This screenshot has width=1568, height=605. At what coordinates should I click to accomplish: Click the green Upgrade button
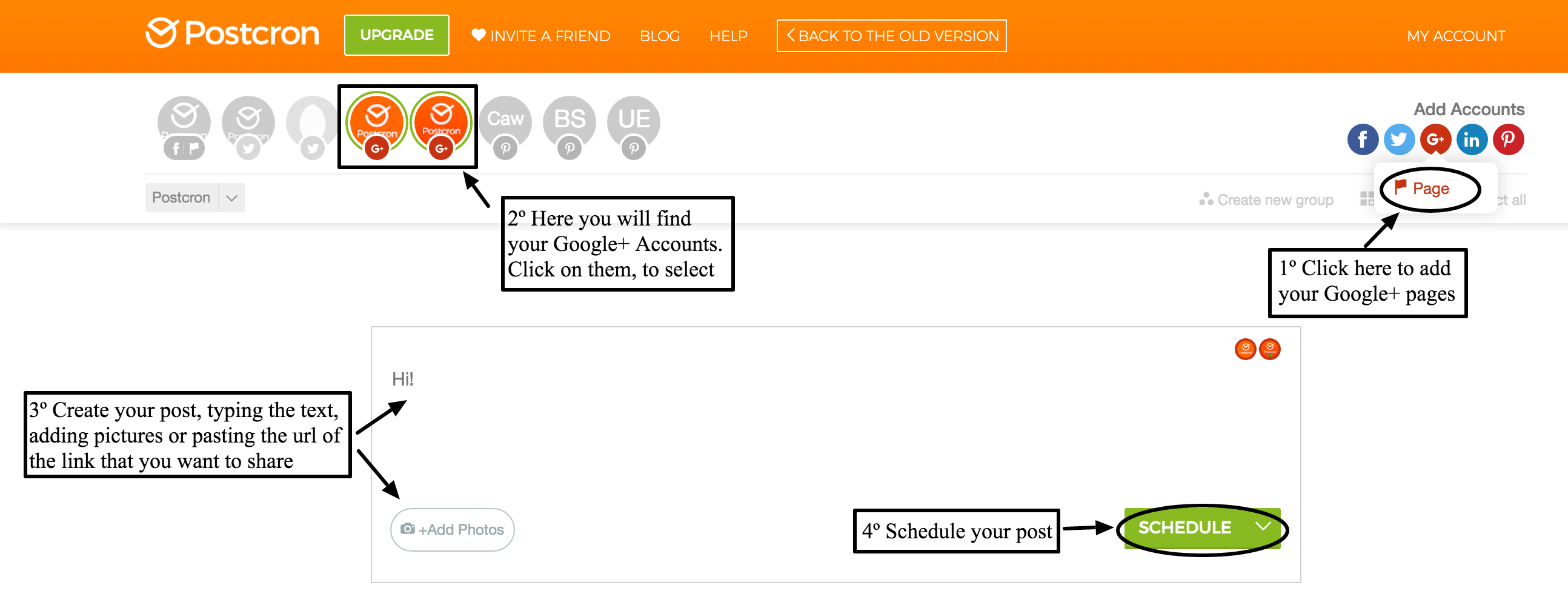click(396, 35)
